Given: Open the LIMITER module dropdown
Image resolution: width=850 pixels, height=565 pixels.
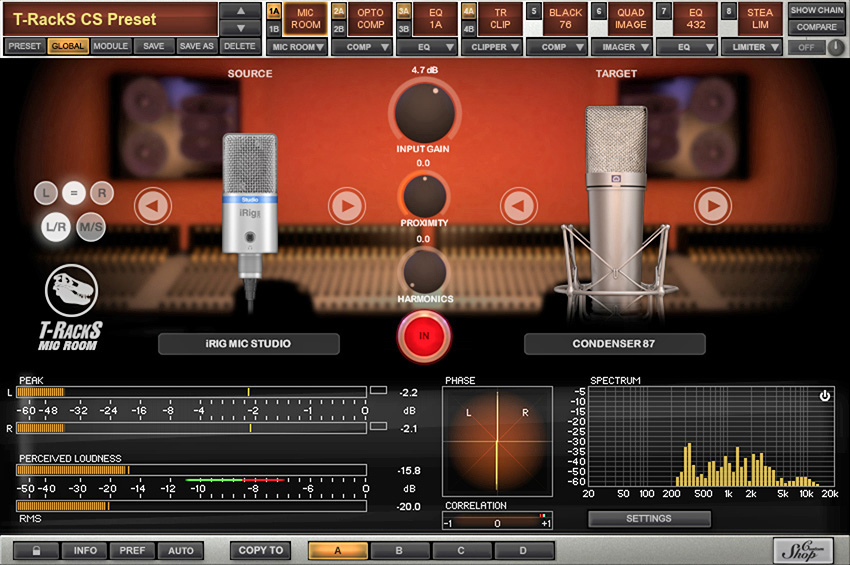Looking at the screenshot, I should [752, 47].
